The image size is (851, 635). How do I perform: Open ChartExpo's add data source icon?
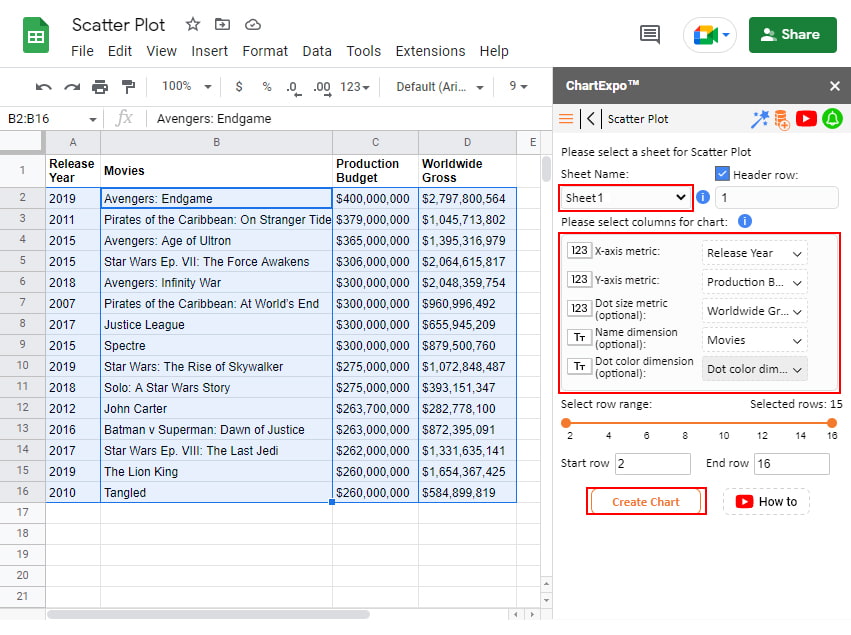(783, 118)
